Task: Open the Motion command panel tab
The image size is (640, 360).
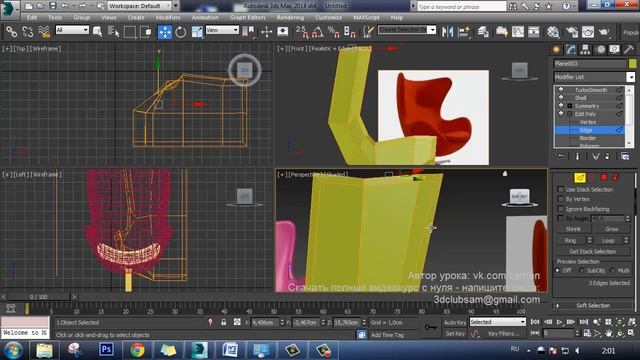Action: coord(600,49)
